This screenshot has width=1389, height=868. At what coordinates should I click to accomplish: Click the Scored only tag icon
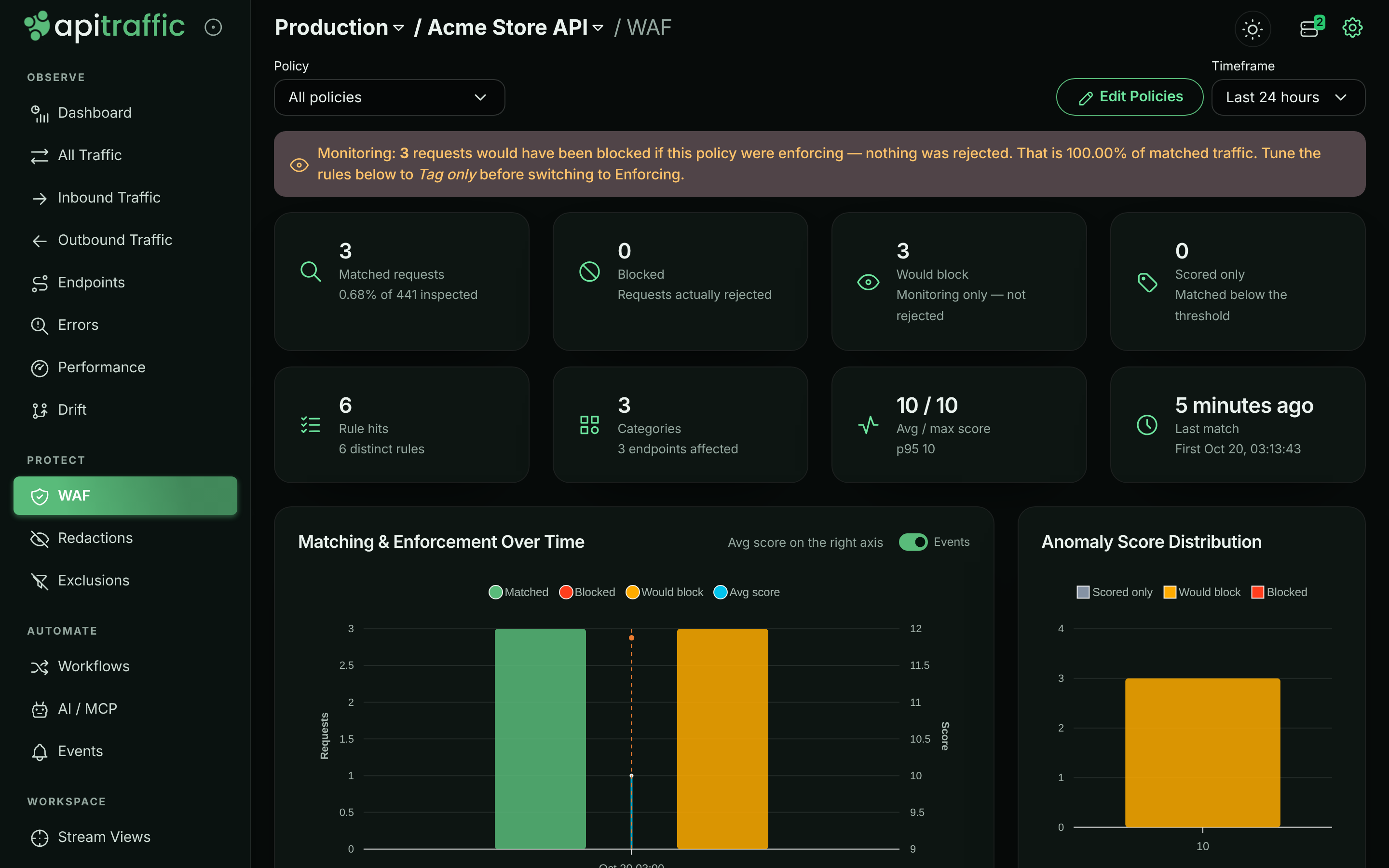(1147, 282)
